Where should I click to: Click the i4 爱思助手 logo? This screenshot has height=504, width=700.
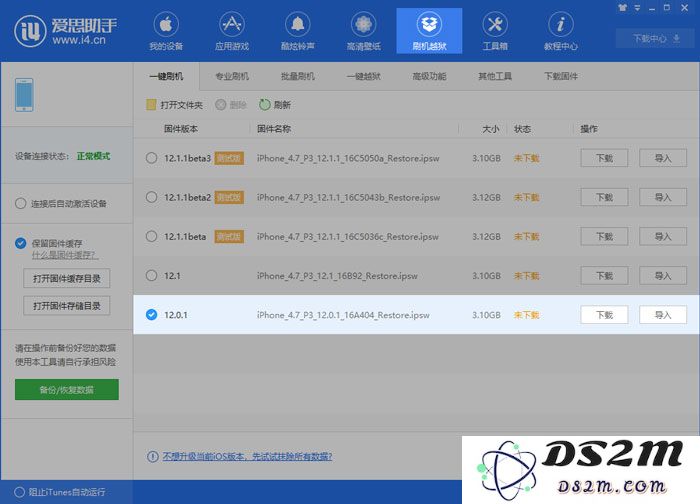click(65, 30)
